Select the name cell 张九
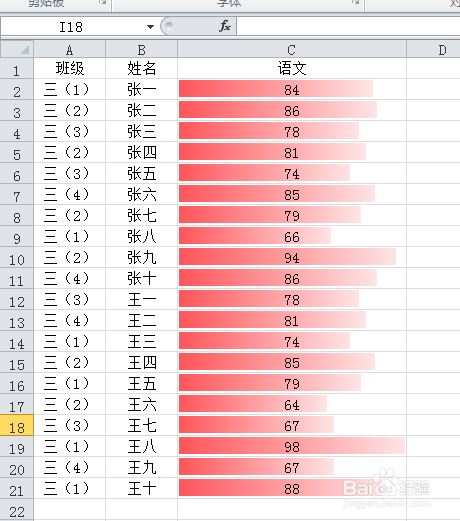The height and width of the screenshot is (521, 460). (142, 258)
